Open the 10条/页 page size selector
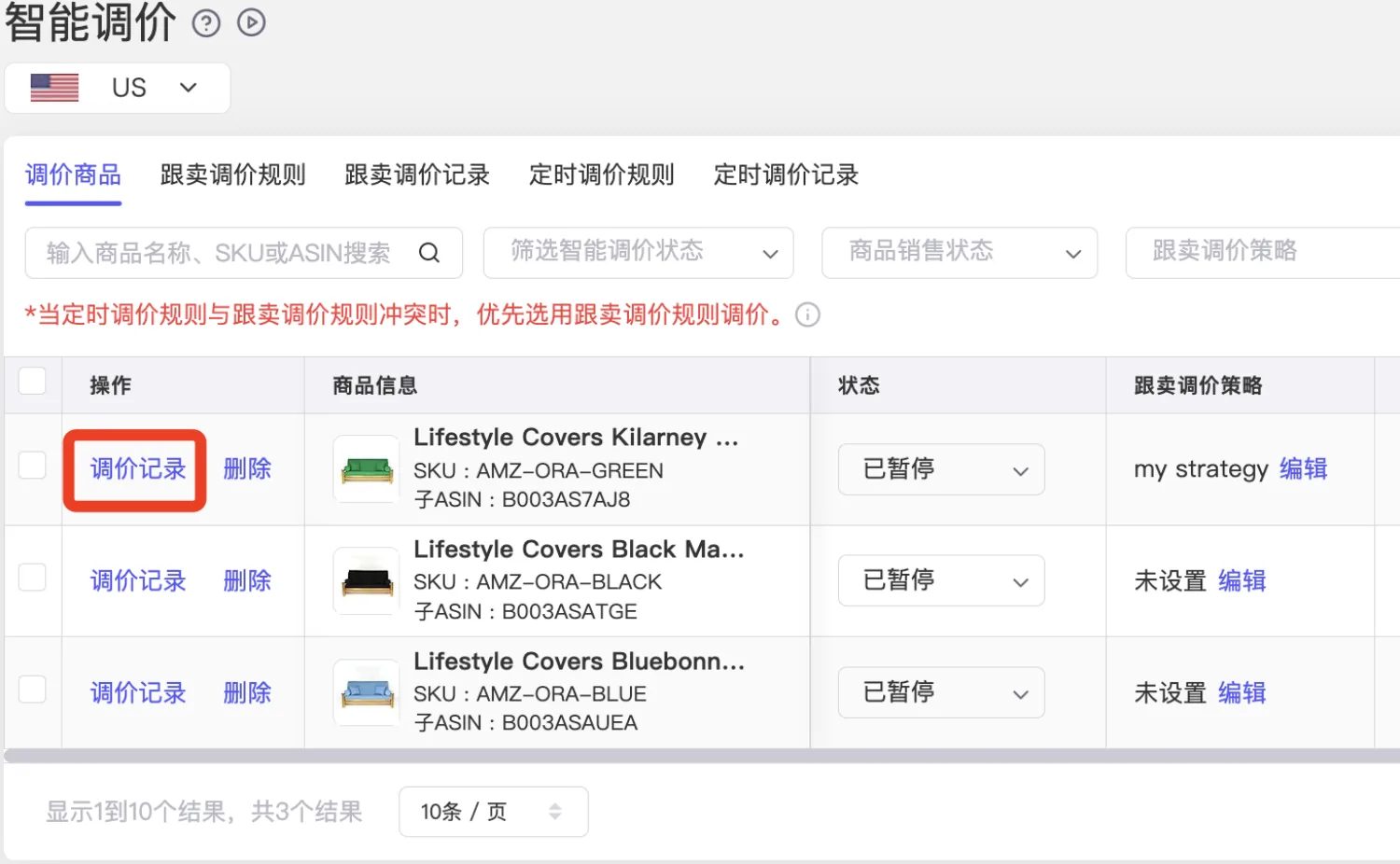The height and width of the screenshot is (864, 1400). pyautogui.click(x=493, y=812)
